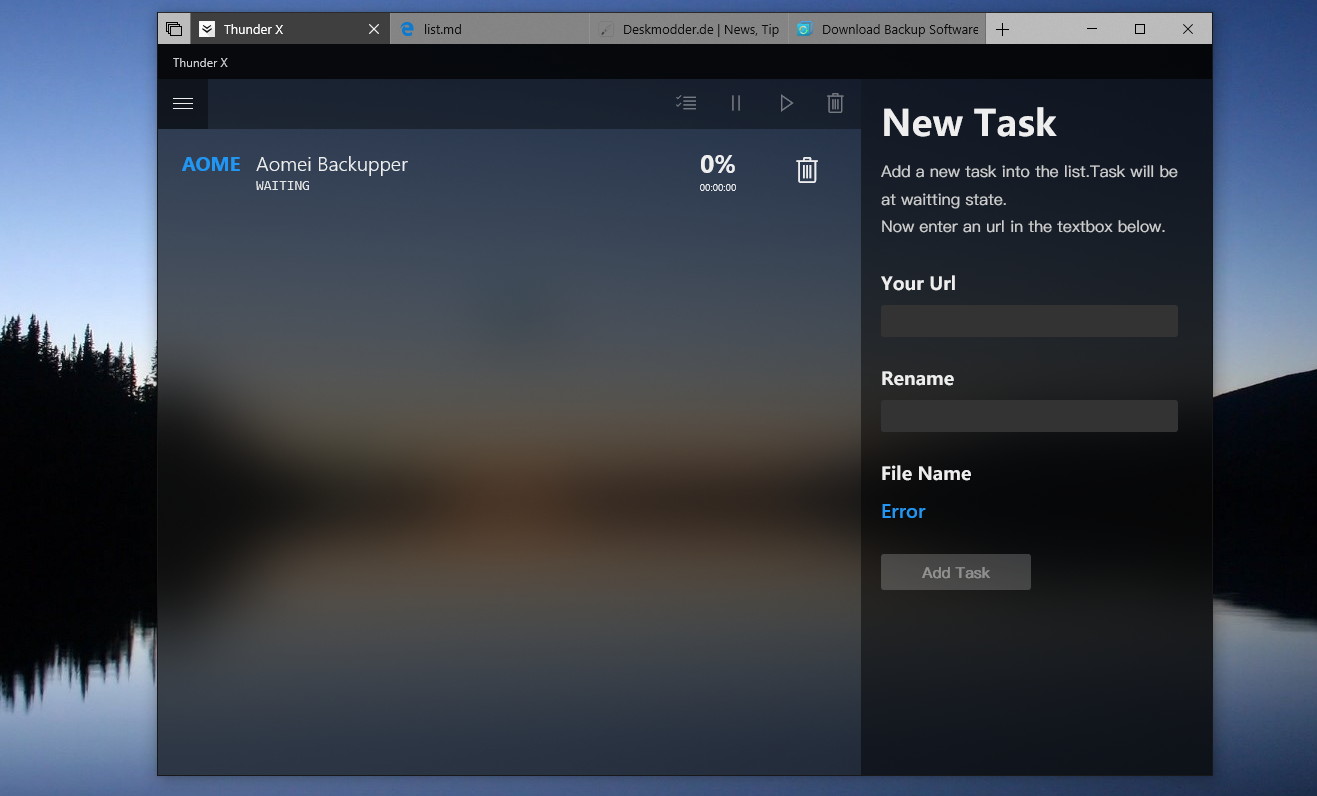Click the trash icon in the top toolbar
Viewport: 1317px width, 796px height.
point(835,103)
